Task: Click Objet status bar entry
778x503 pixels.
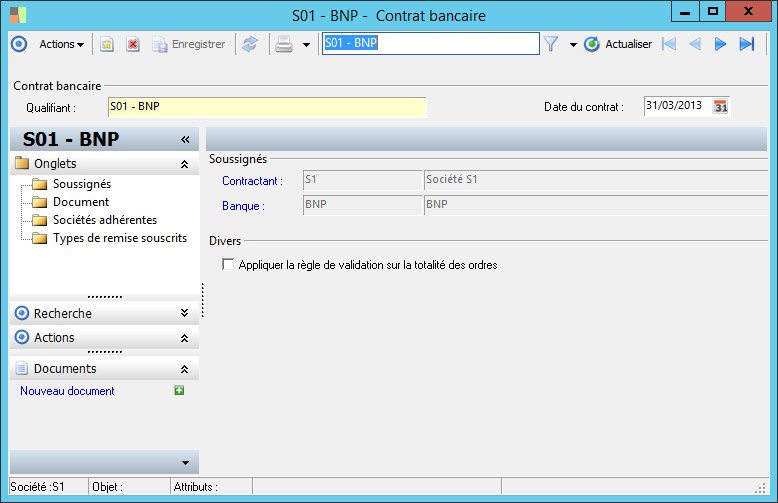Action: (107, 487)
